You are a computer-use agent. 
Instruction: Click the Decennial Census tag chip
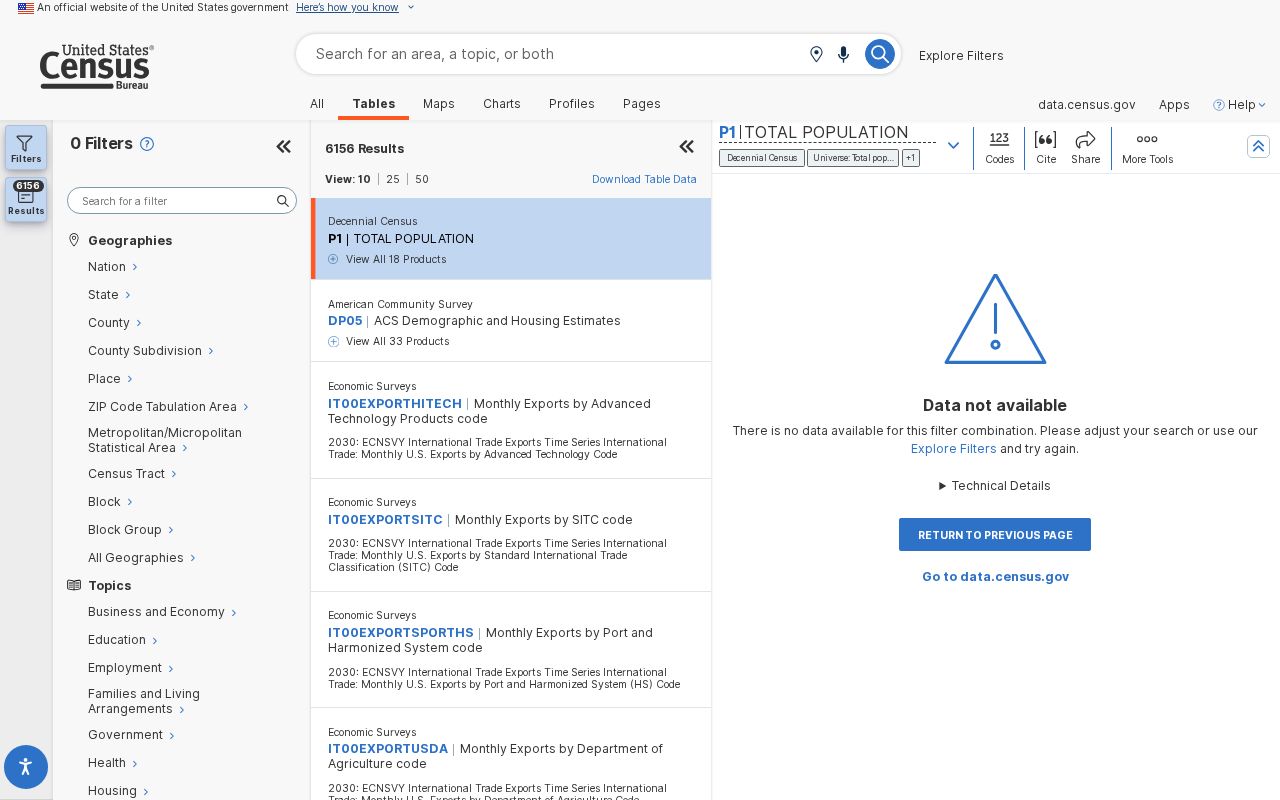(x=762, y=158)
